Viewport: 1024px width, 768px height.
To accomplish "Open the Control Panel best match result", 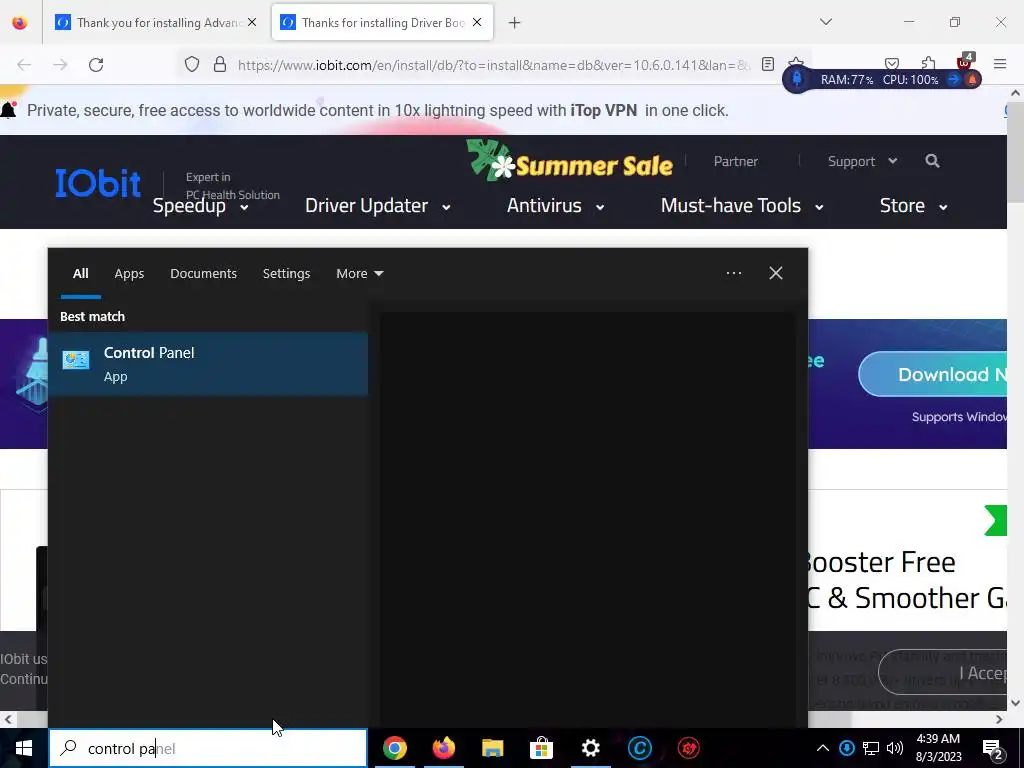I will [208, 364].
